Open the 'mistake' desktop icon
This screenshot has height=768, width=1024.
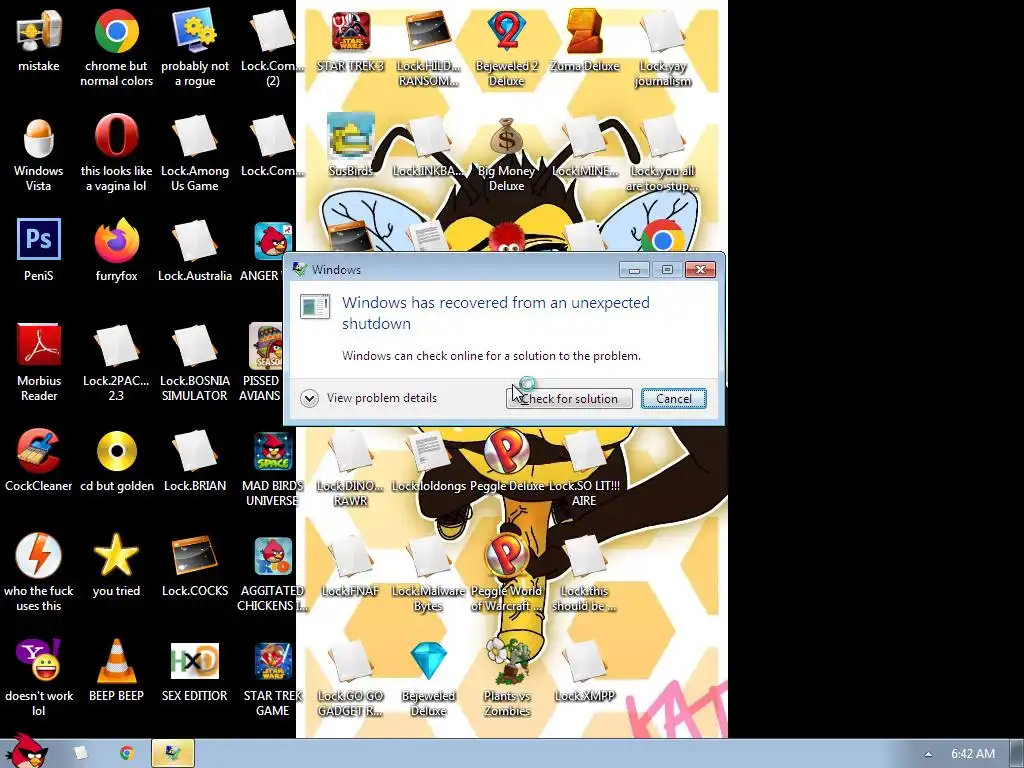click(39, 31)
